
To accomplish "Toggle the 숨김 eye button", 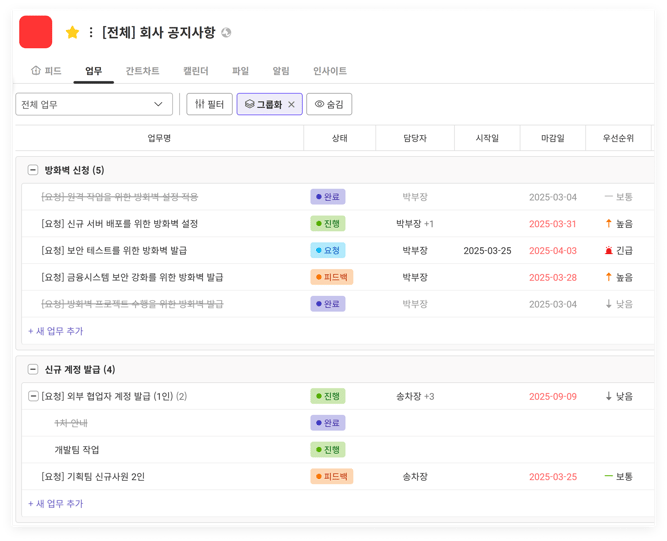I will (x=329, y=104).
